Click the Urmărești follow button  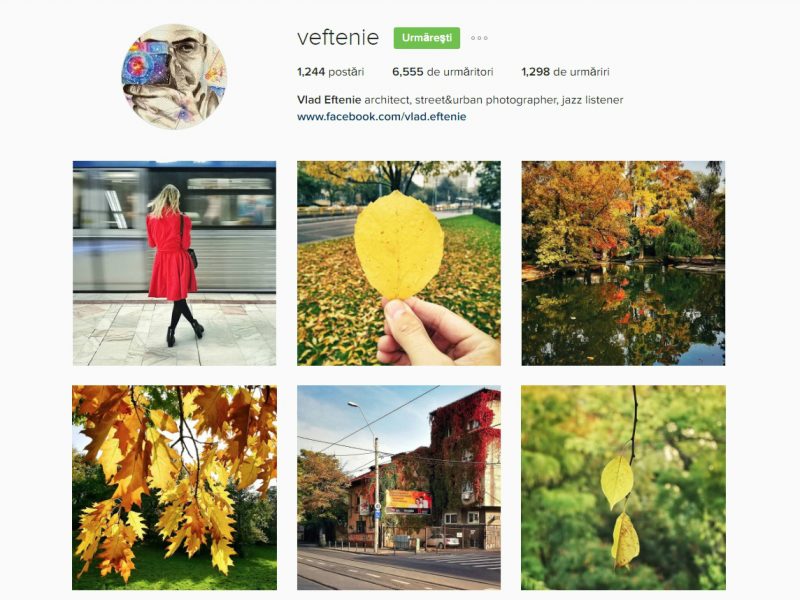(x=427, y=38)
